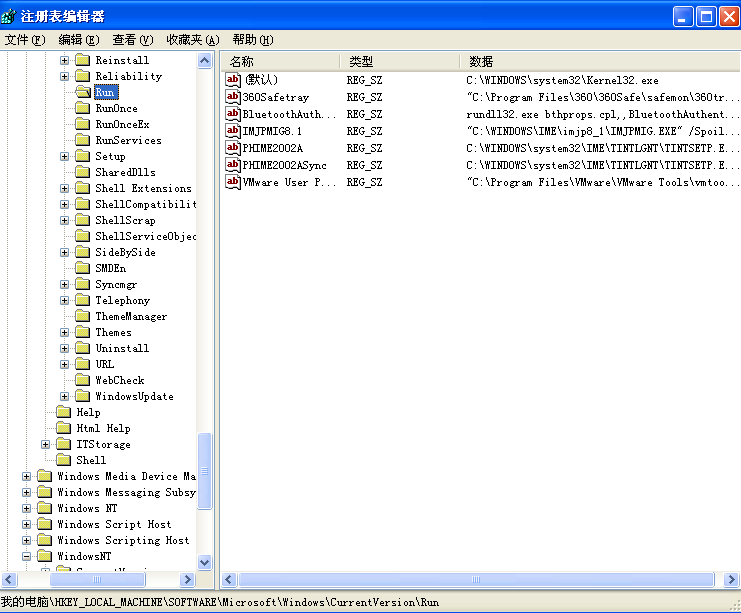The width and height of the screenshot is (741, 613).
Task: Click the tree pane vertical scrollbar thumb
Action: point(205,471)
